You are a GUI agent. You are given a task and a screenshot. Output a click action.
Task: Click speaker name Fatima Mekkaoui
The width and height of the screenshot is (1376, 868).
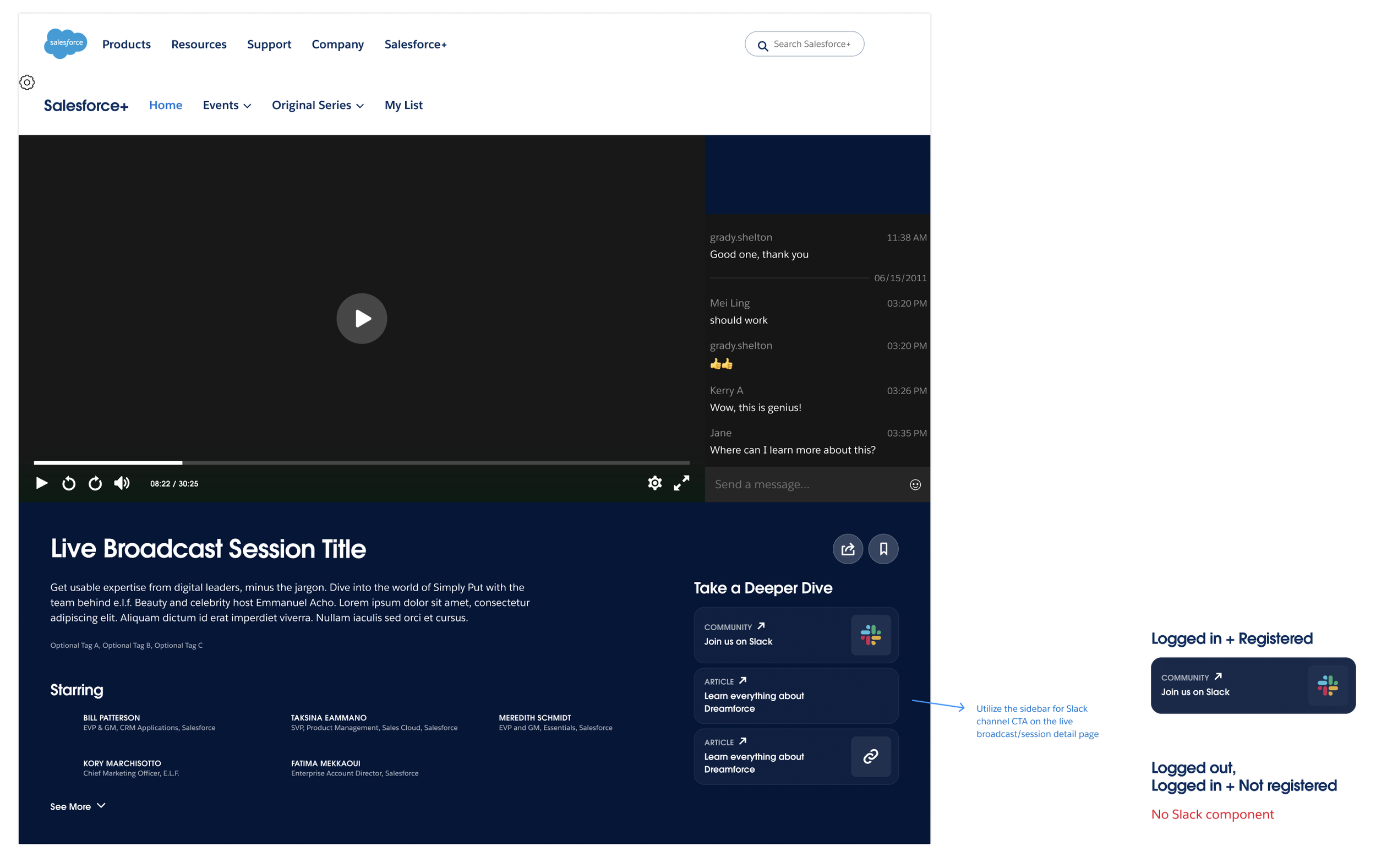point(326,763)
